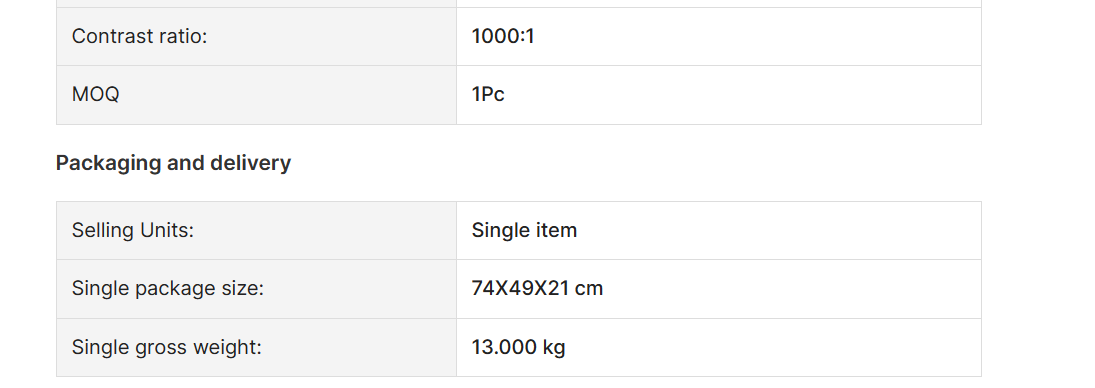
Task: Select the 1000:1 contrast value
Action: (503, 36)
